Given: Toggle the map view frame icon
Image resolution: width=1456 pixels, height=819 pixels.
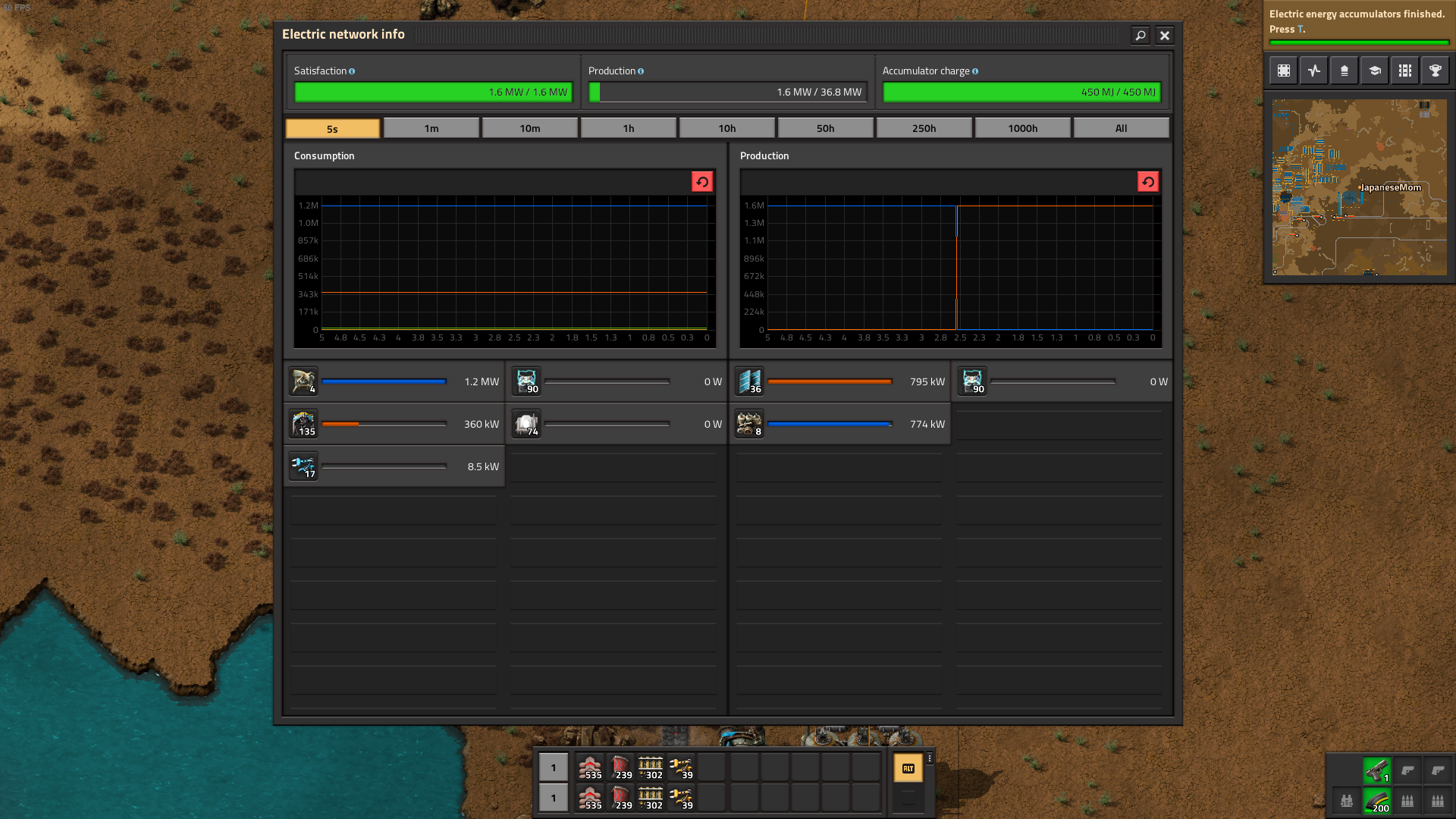Looking at the screenshot, I should (x=1283, y=71).
